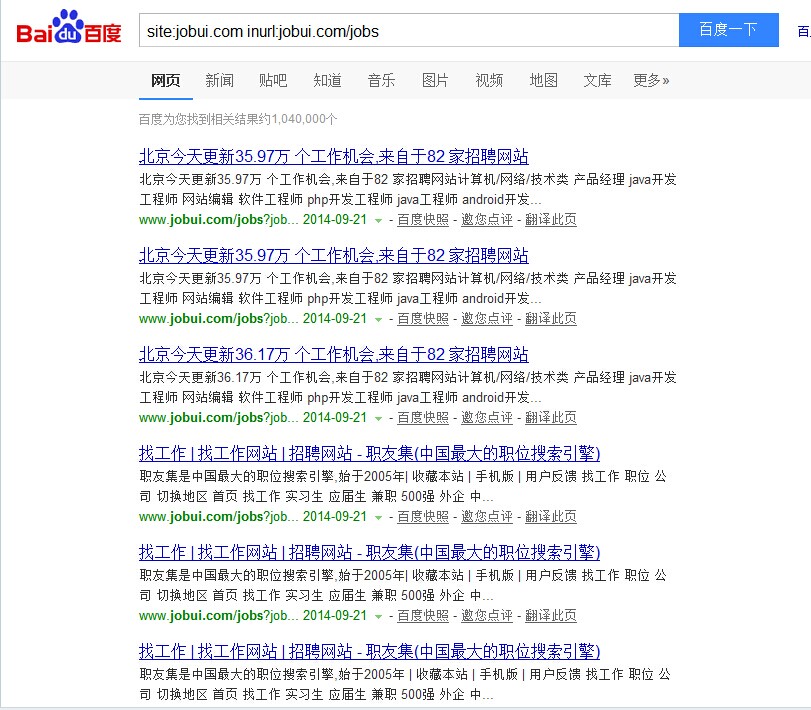Open the fifth result titled 找工作 | 找工作网站
This screenshot has width=811, height=710.
tap(369, 553)
